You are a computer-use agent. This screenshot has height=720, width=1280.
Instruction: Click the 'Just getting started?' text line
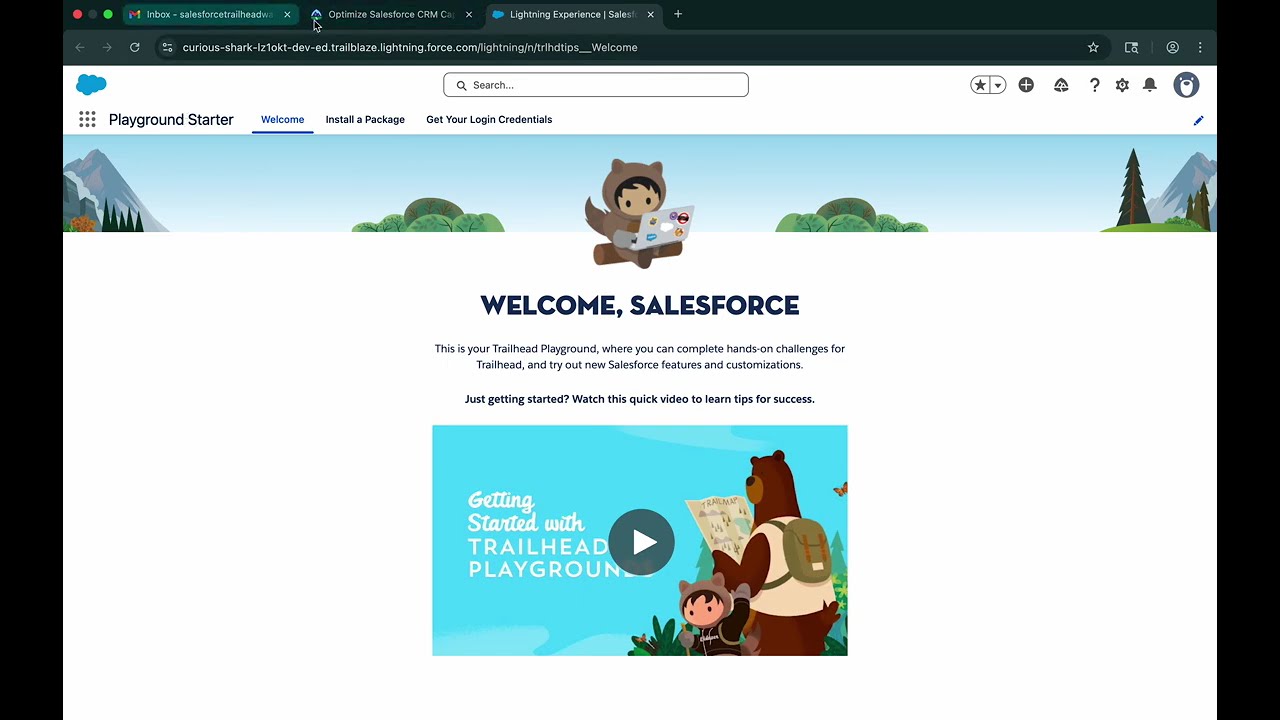(x=640, y=399)
